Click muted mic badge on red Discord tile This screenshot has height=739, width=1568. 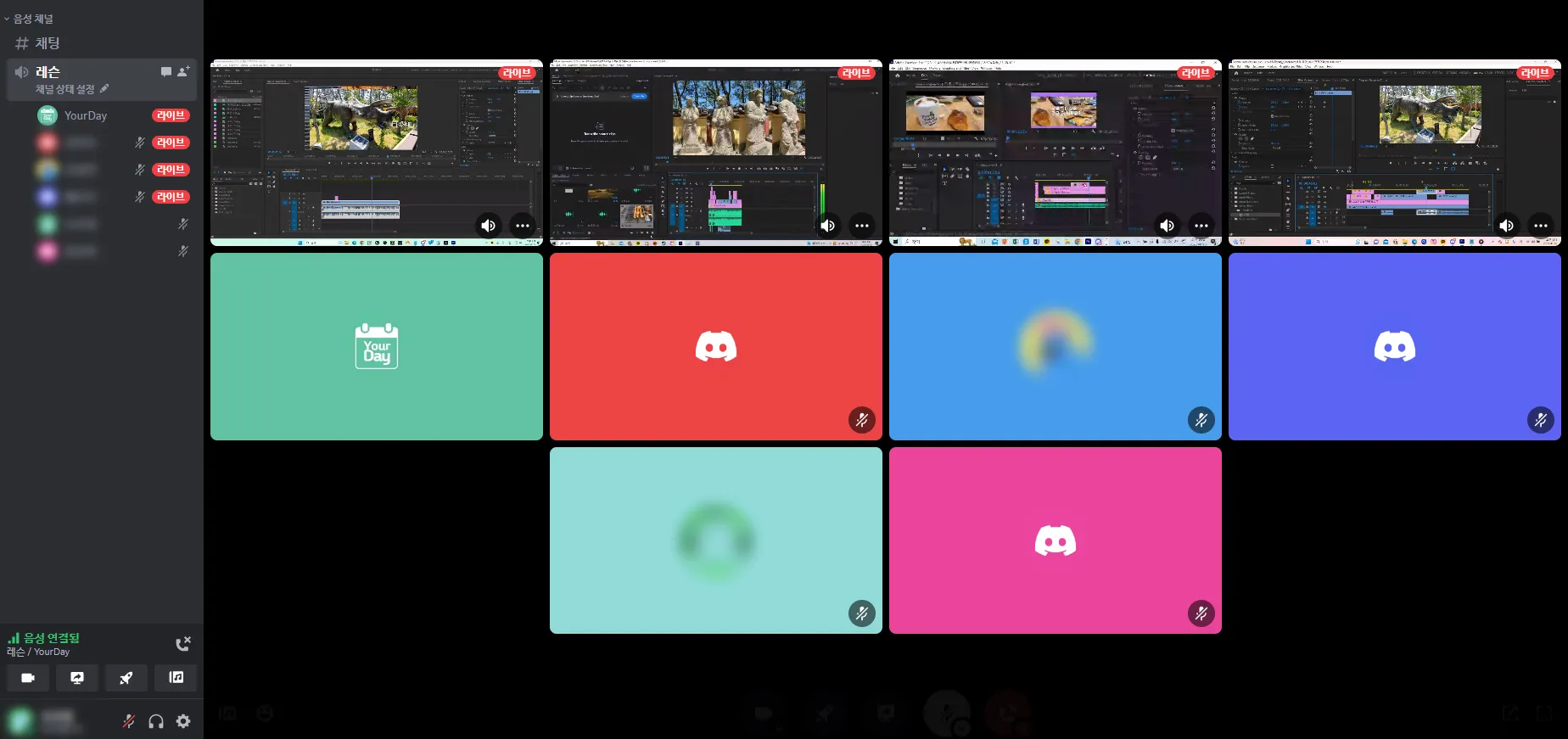click(862, 420)
